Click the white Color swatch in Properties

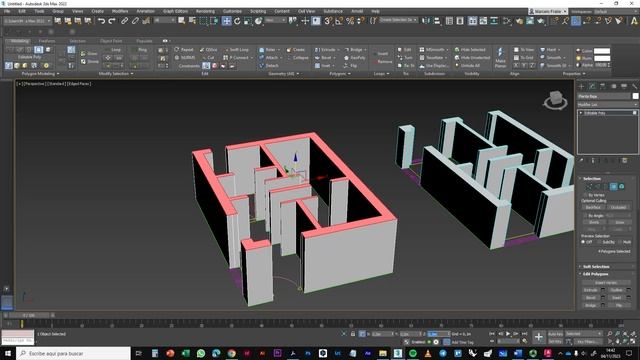coord(602,51)
